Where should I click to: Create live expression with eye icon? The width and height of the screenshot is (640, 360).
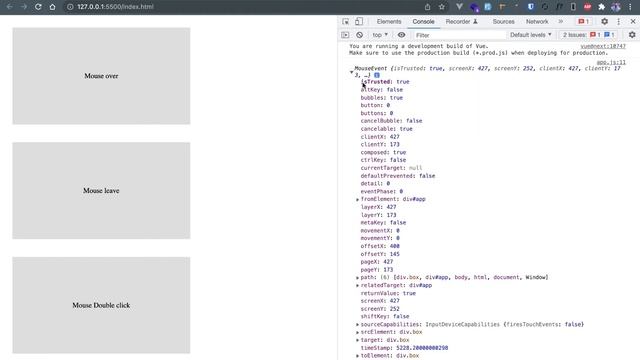pyautogui.click(x=402, y=35)
